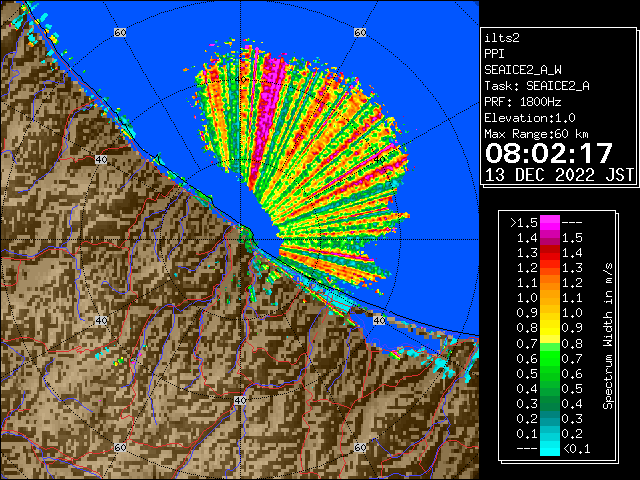This screenshot has width=640, height=480.
Task: Click the '>1.5' legend label
Action: tap(524, 223)
